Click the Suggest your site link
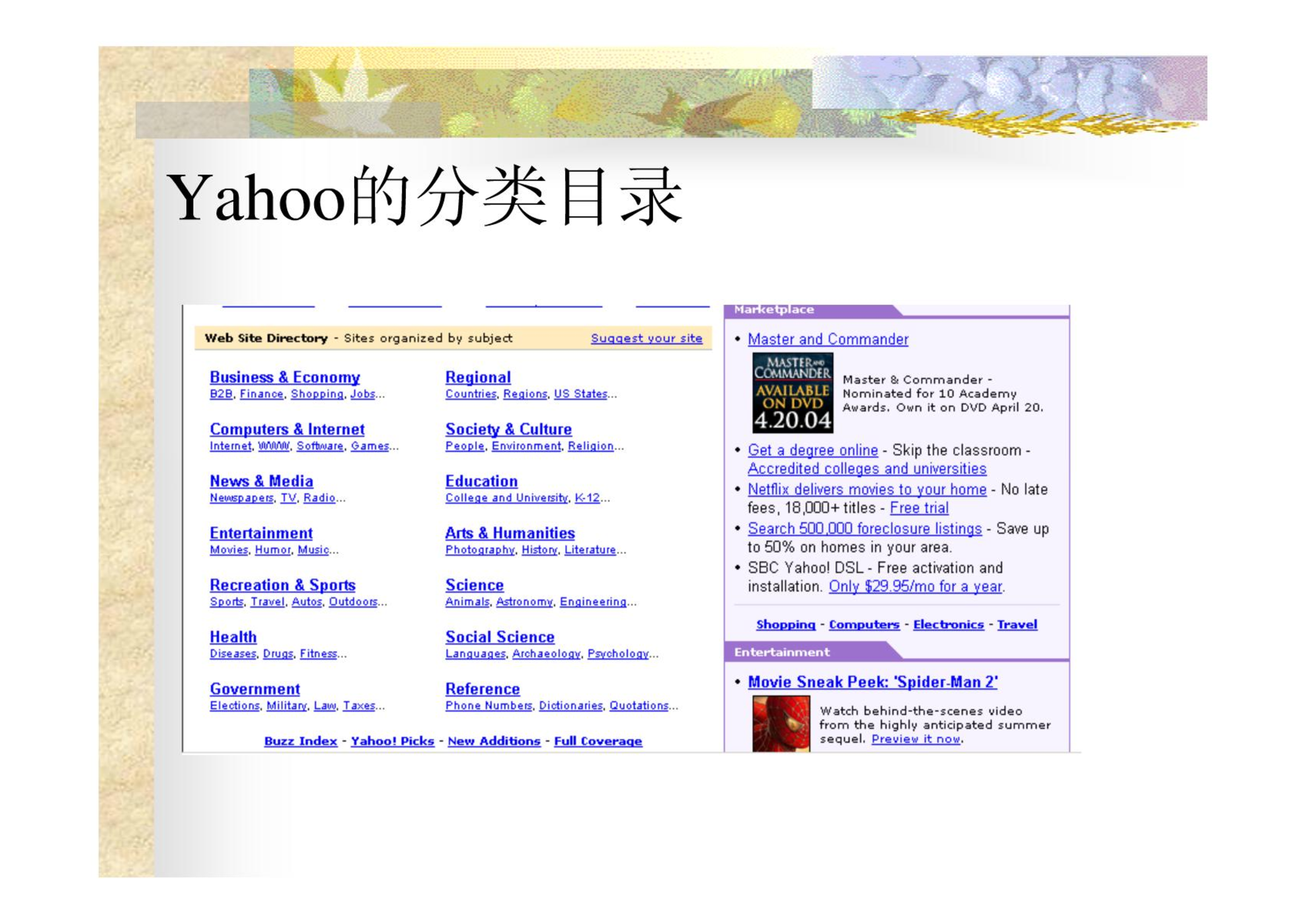 [647, 339]
